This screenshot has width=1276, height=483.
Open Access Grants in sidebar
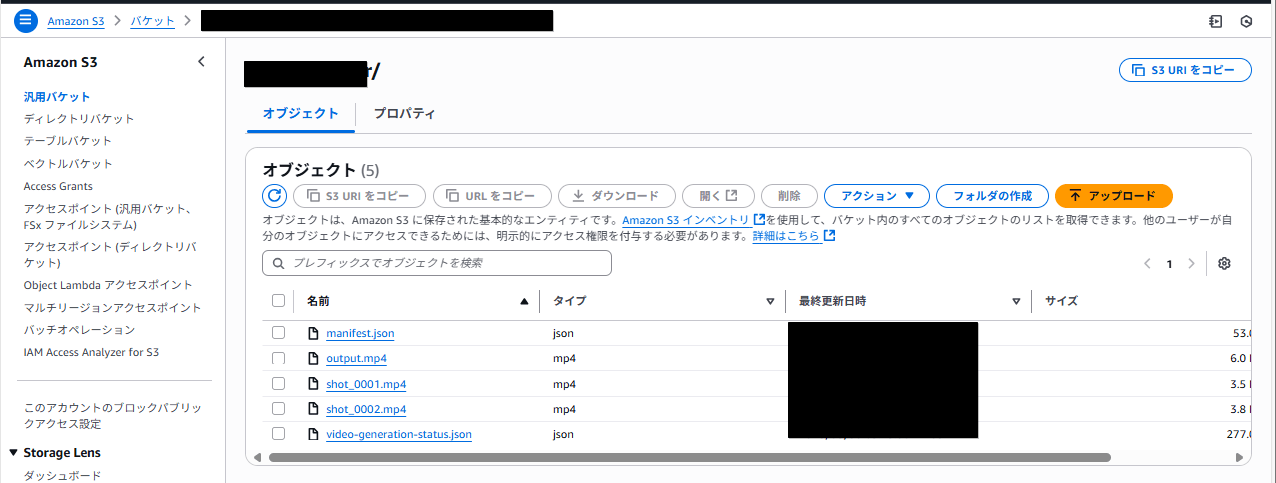58,186
